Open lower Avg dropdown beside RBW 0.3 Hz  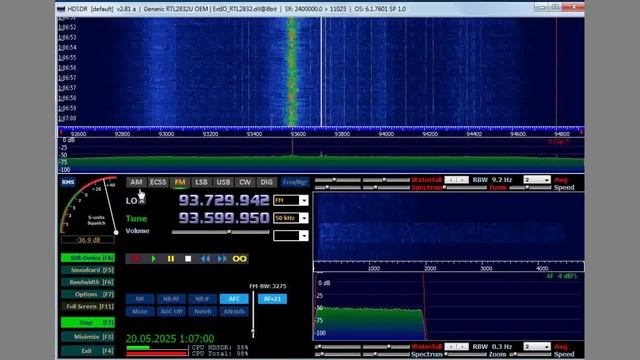pos(537,347)
